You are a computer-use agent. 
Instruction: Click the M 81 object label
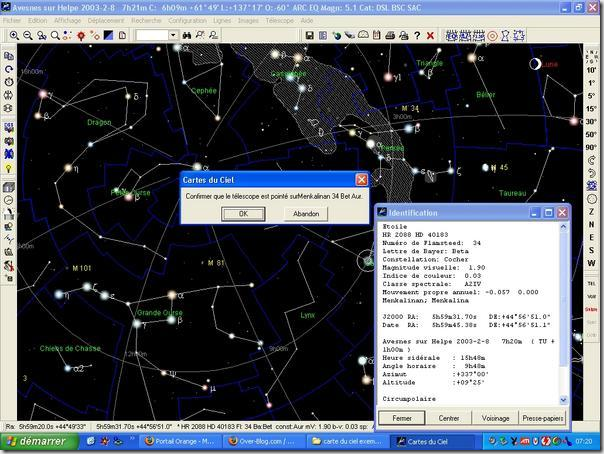(216, 263)
